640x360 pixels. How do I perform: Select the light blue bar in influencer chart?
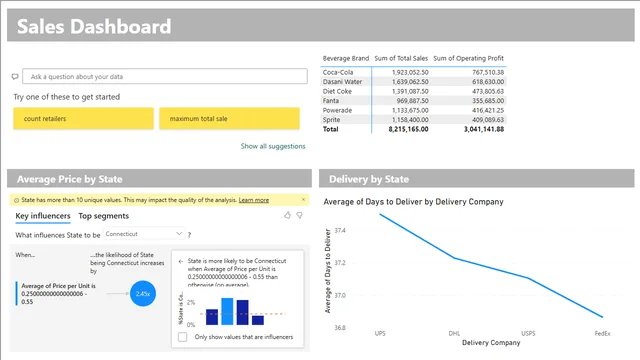click(x=227, y=311)
